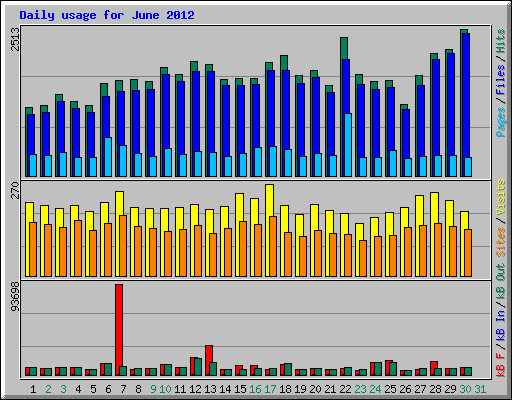Click day 13 on the x-axis

pos(210,389)
